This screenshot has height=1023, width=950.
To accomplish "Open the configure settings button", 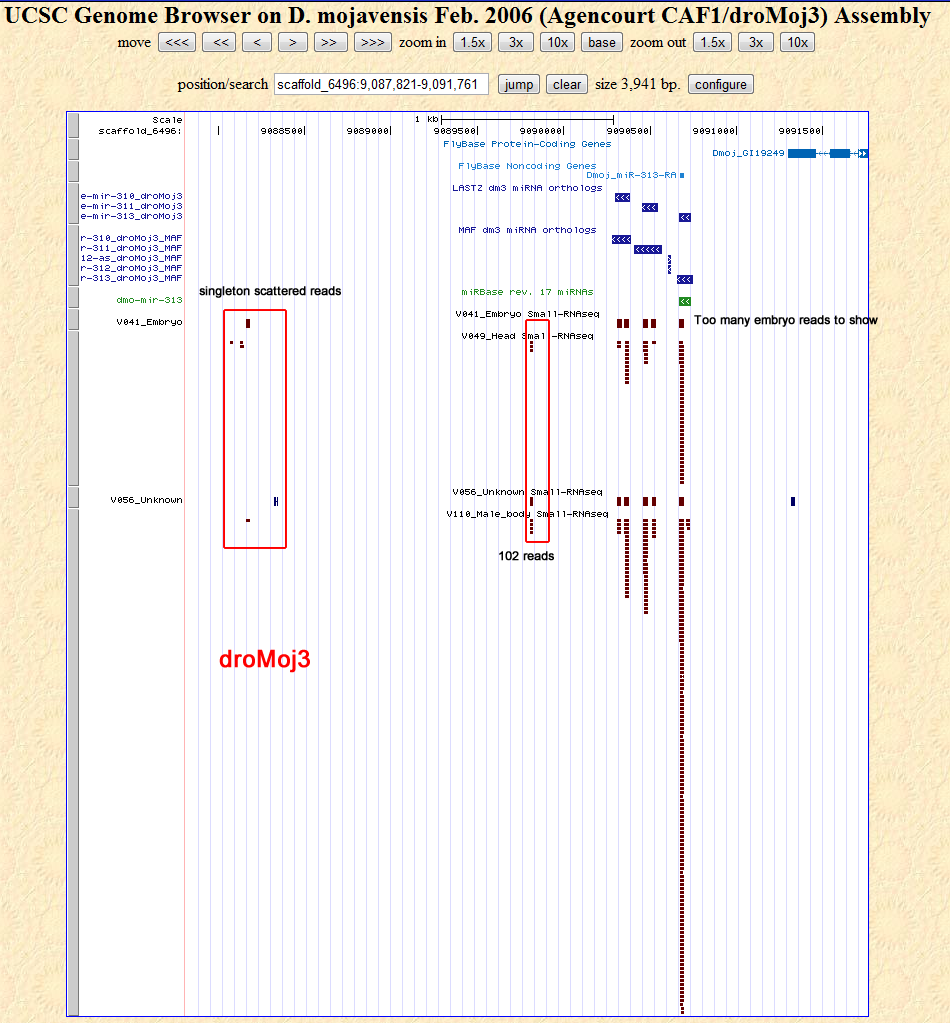I will [720, 85].
